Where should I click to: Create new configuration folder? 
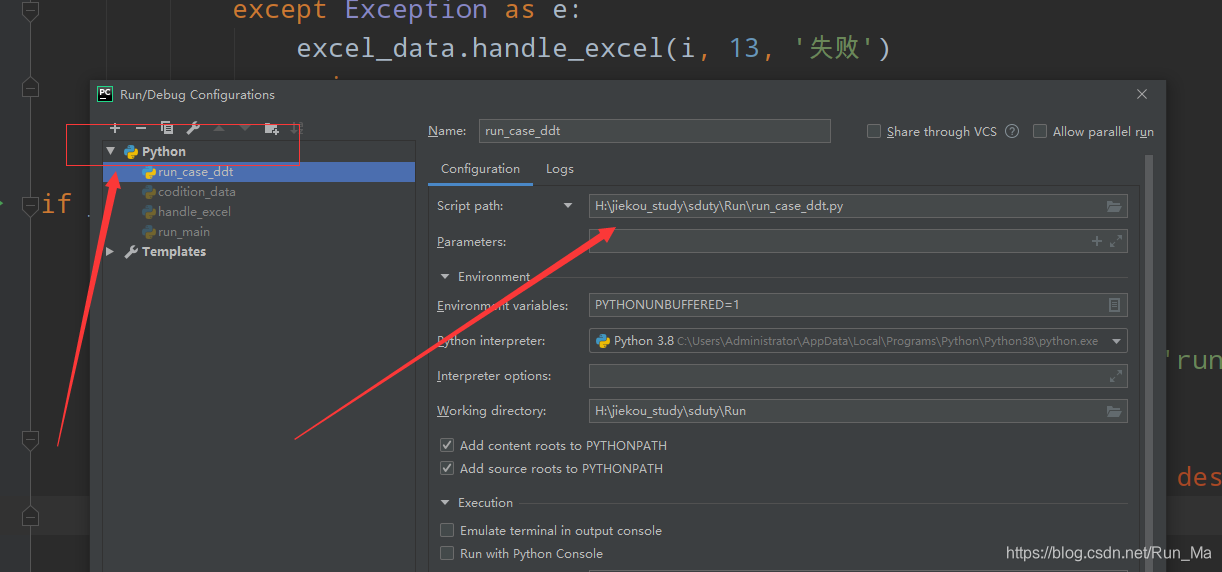271,128
